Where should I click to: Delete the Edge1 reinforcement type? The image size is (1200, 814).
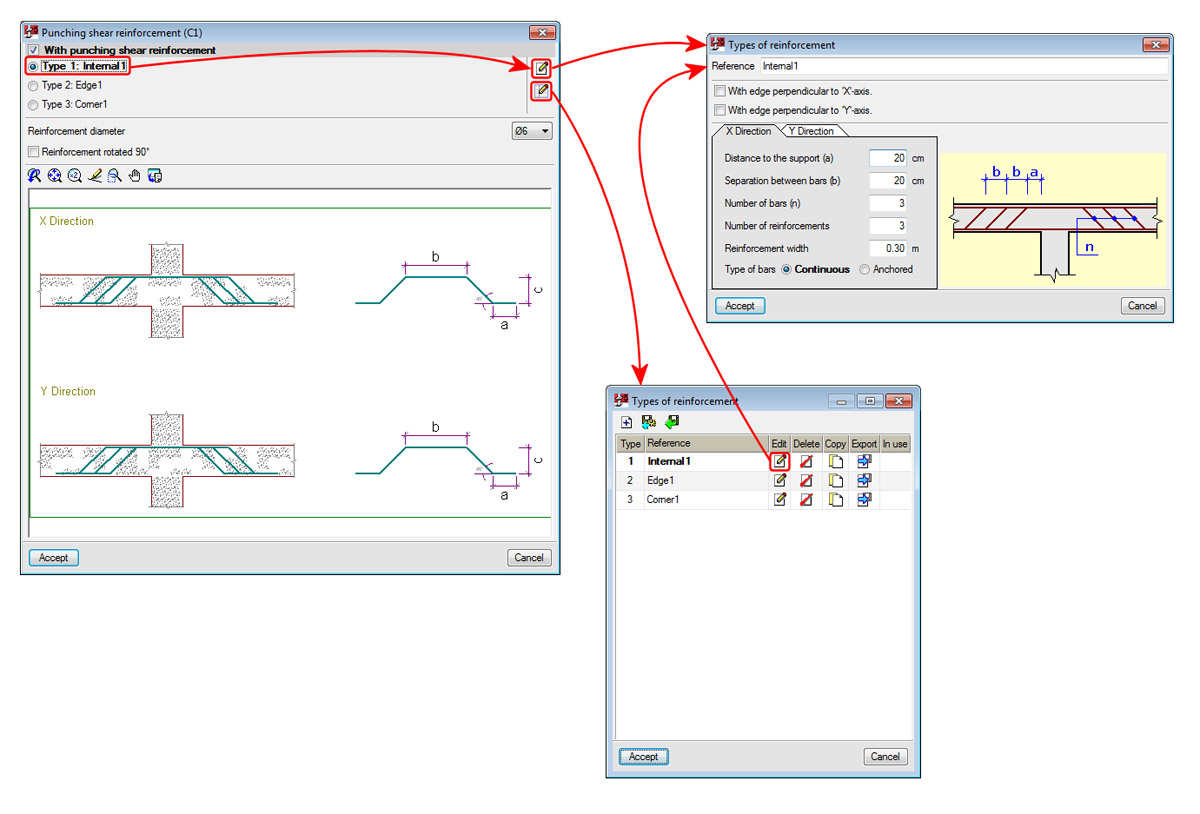806,480
